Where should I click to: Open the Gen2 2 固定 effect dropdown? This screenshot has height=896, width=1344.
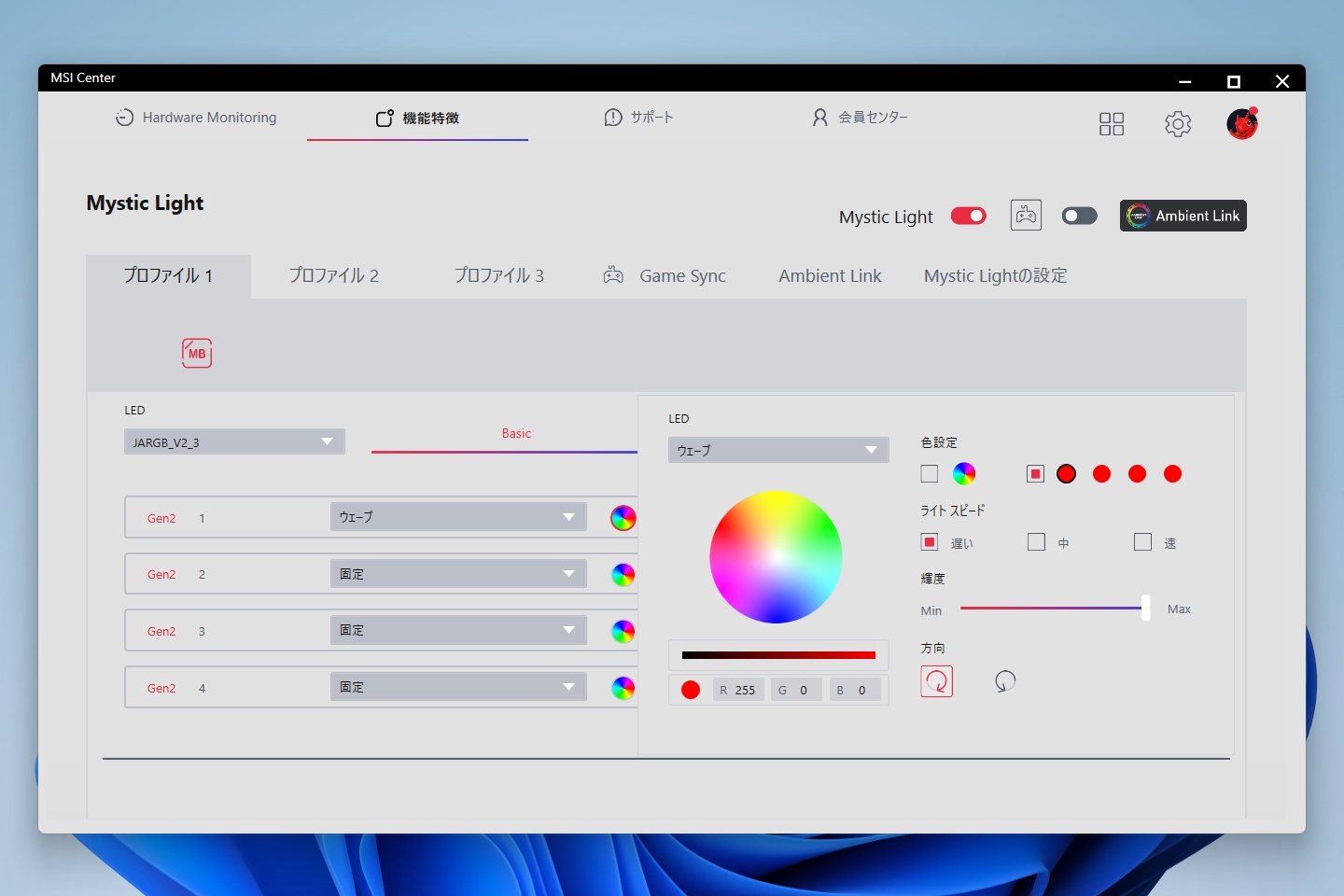[x=458, y=574]
